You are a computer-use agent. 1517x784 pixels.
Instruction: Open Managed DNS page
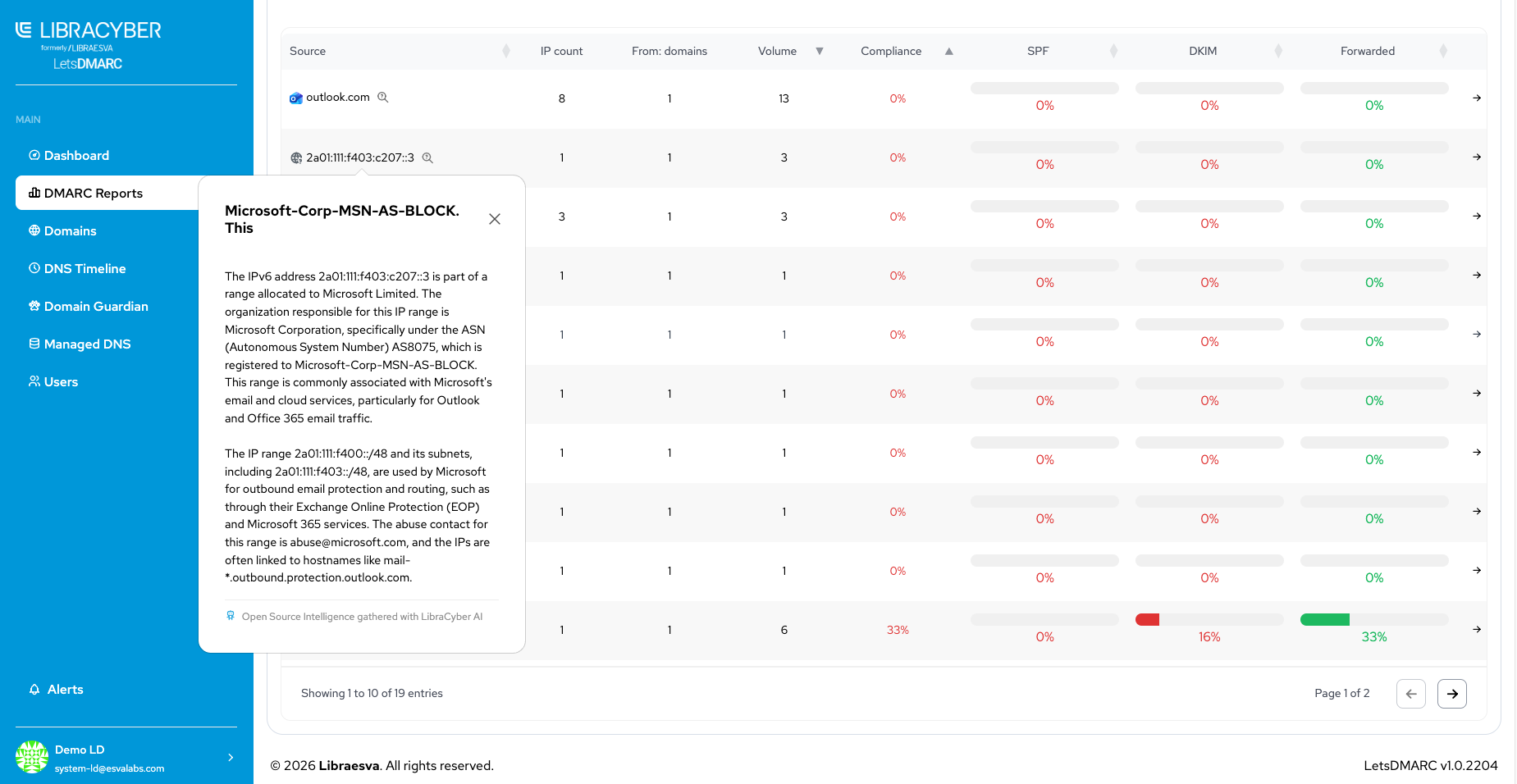80,344
